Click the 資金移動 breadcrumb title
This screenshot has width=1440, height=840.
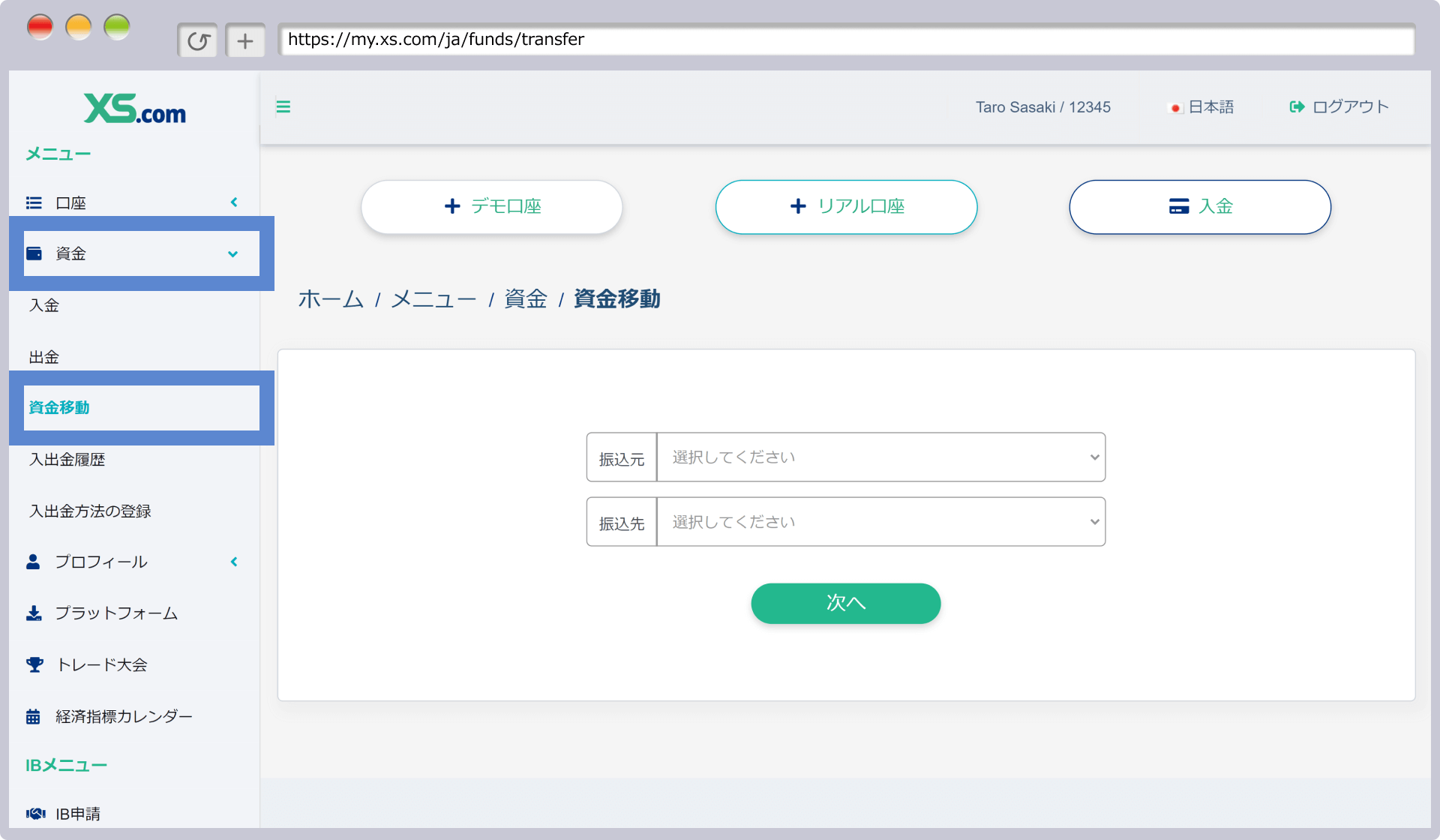tap(616, 299)
